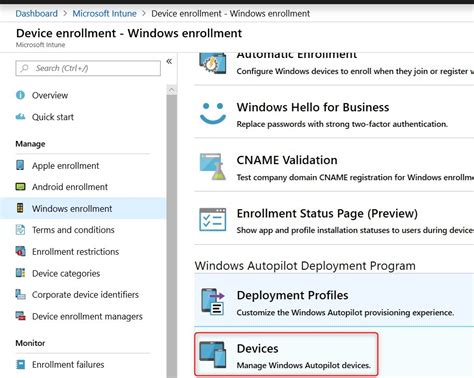
Task: Click the Device enrollment managers icon
Action: tap(20, 316)
